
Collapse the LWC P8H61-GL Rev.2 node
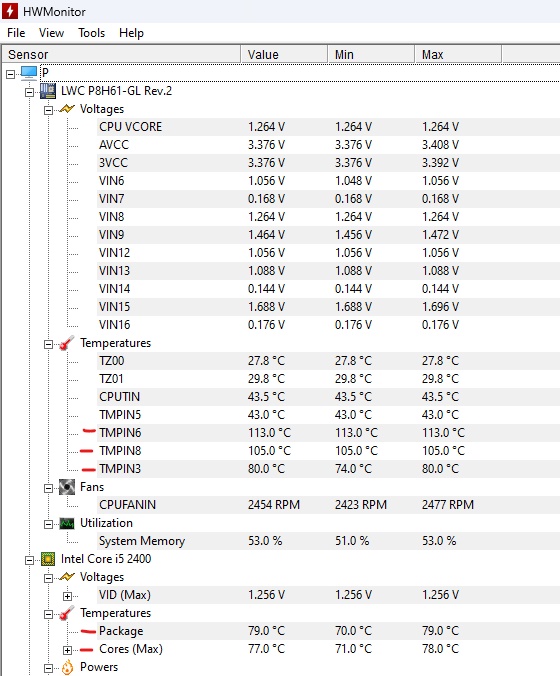pyautogui.click(x=29, y=92)
